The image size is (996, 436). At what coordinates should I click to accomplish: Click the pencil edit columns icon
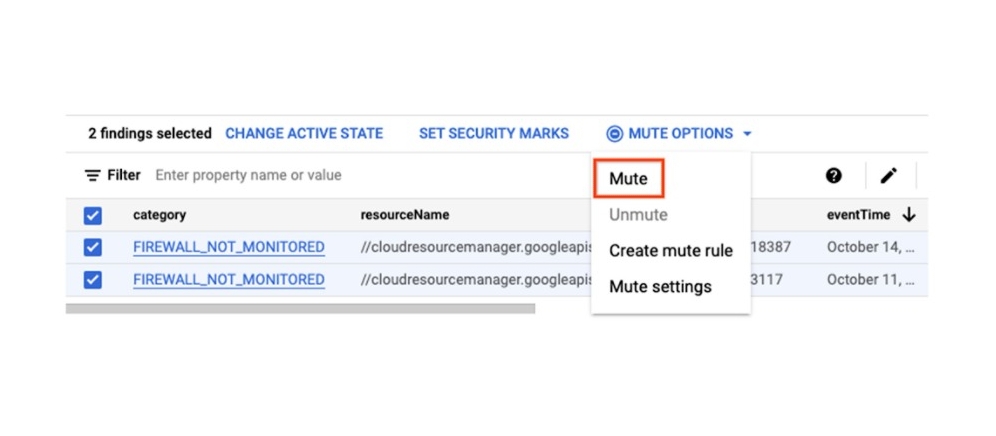888,176
